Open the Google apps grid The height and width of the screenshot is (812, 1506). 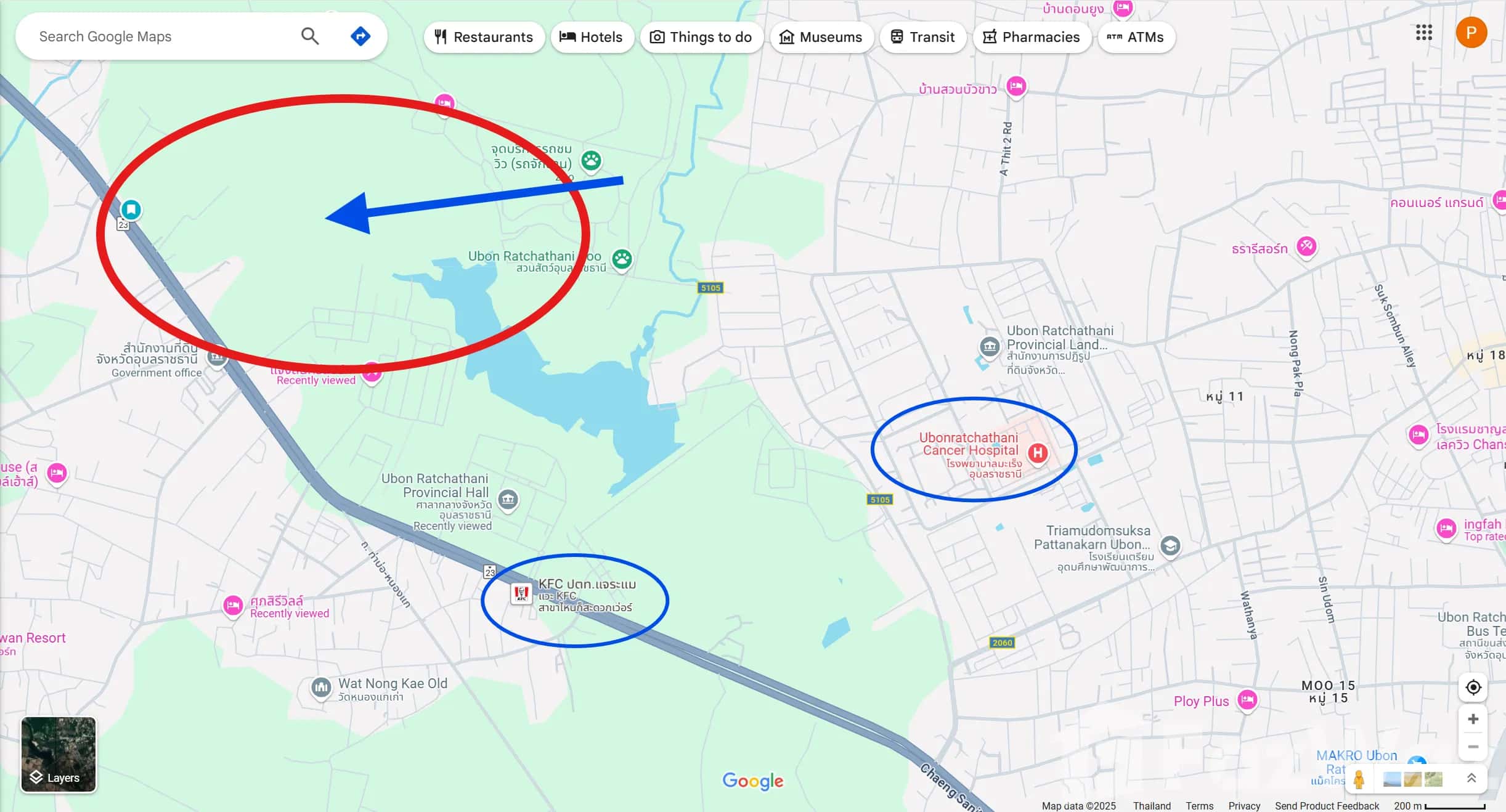[1423, 33]
